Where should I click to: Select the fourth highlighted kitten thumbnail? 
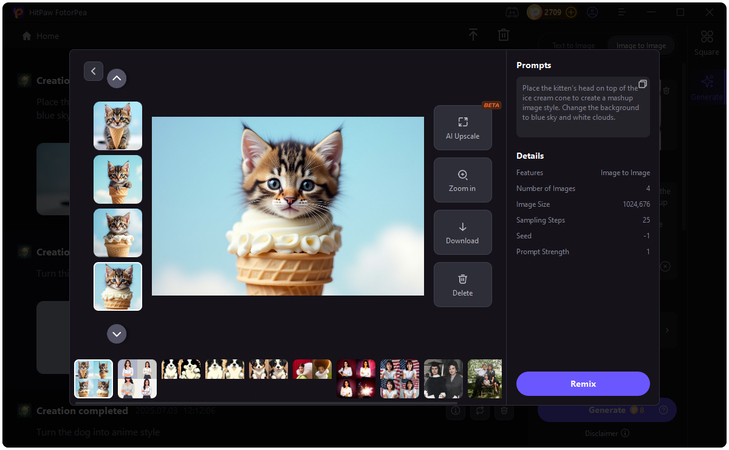click(118, 286)
